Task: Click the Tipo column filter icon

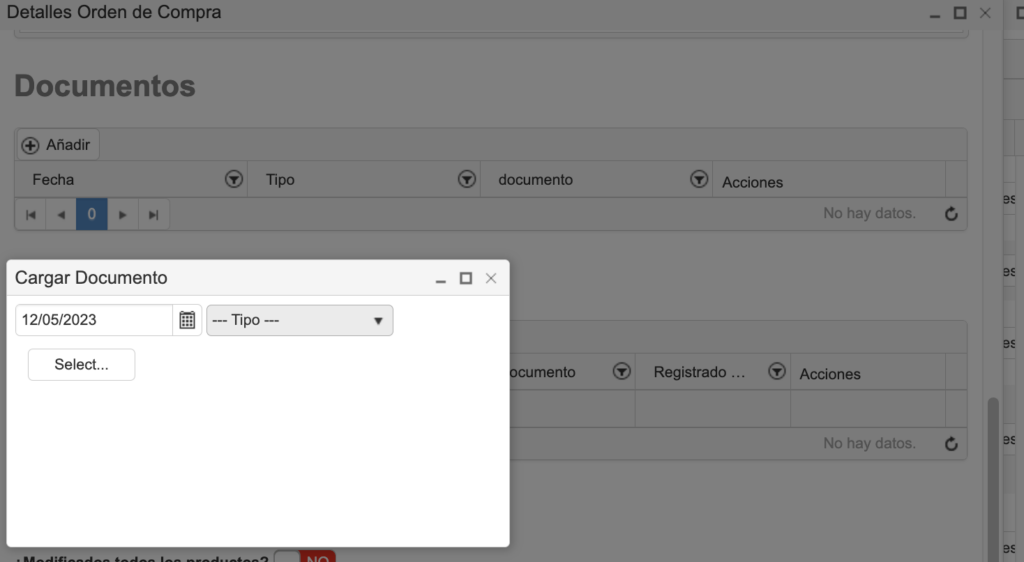Action: [466, 180]
